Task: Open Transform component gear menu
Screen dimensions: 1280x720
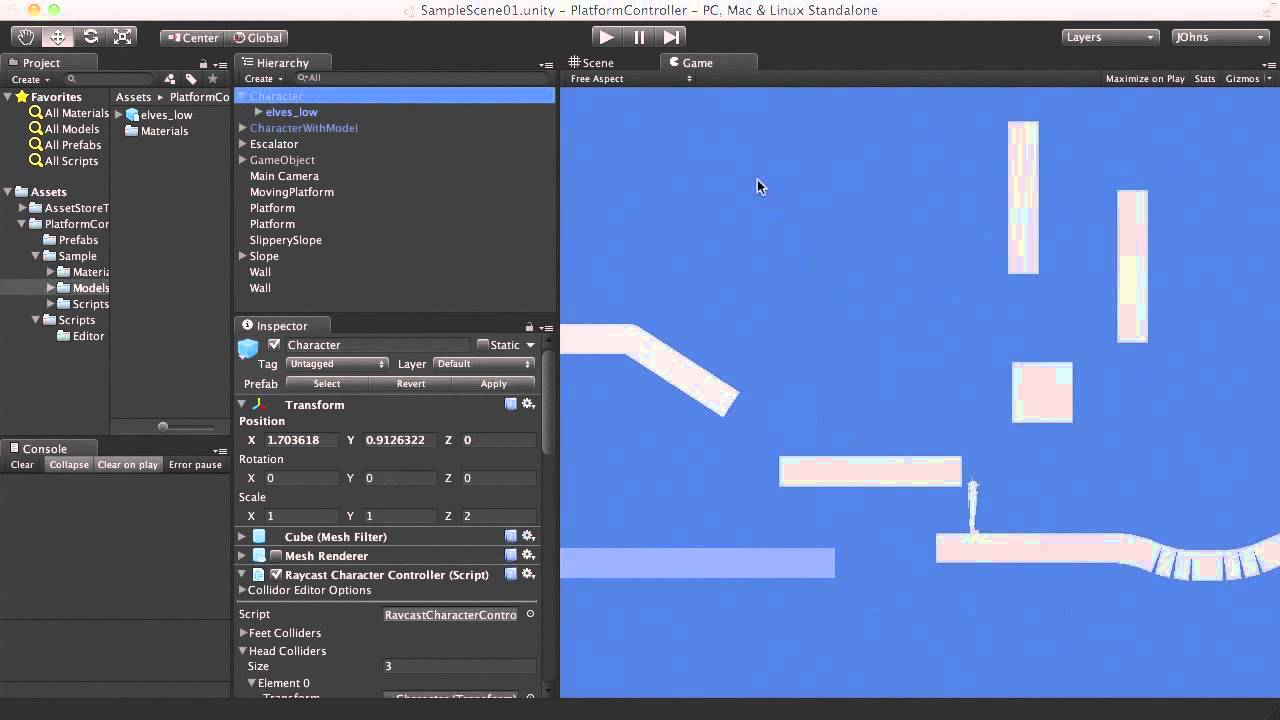Action: tap(529, 404)
